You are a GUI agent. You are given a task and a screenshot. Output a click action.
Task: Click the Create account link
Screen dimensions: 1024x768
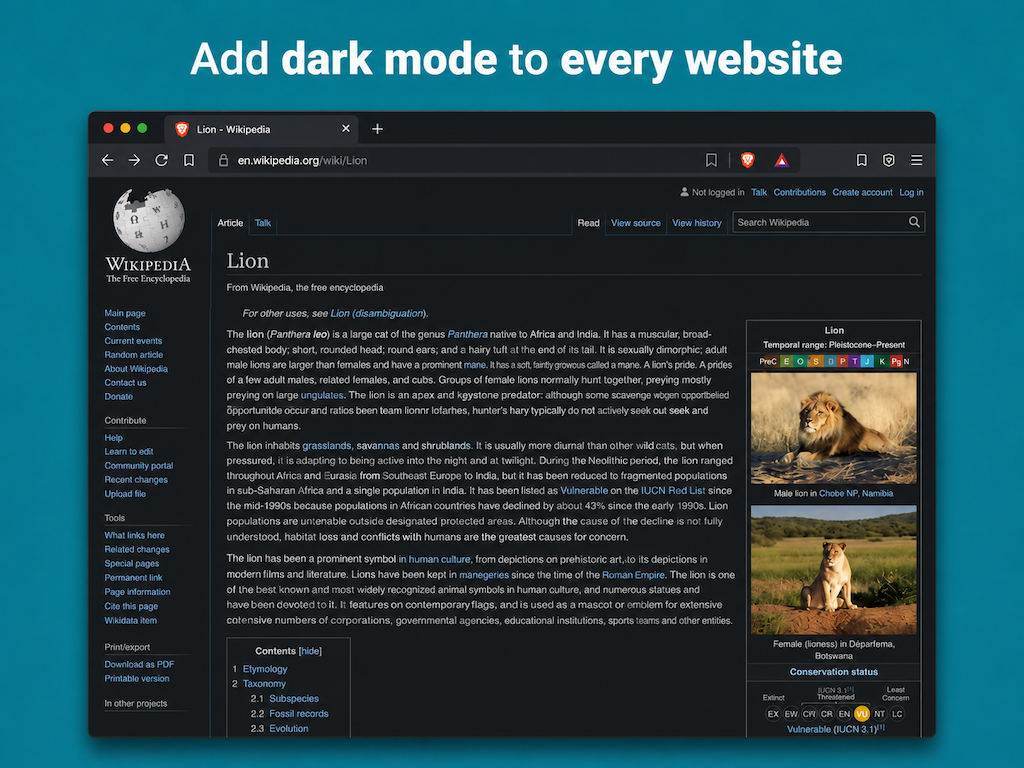point(862,192)
